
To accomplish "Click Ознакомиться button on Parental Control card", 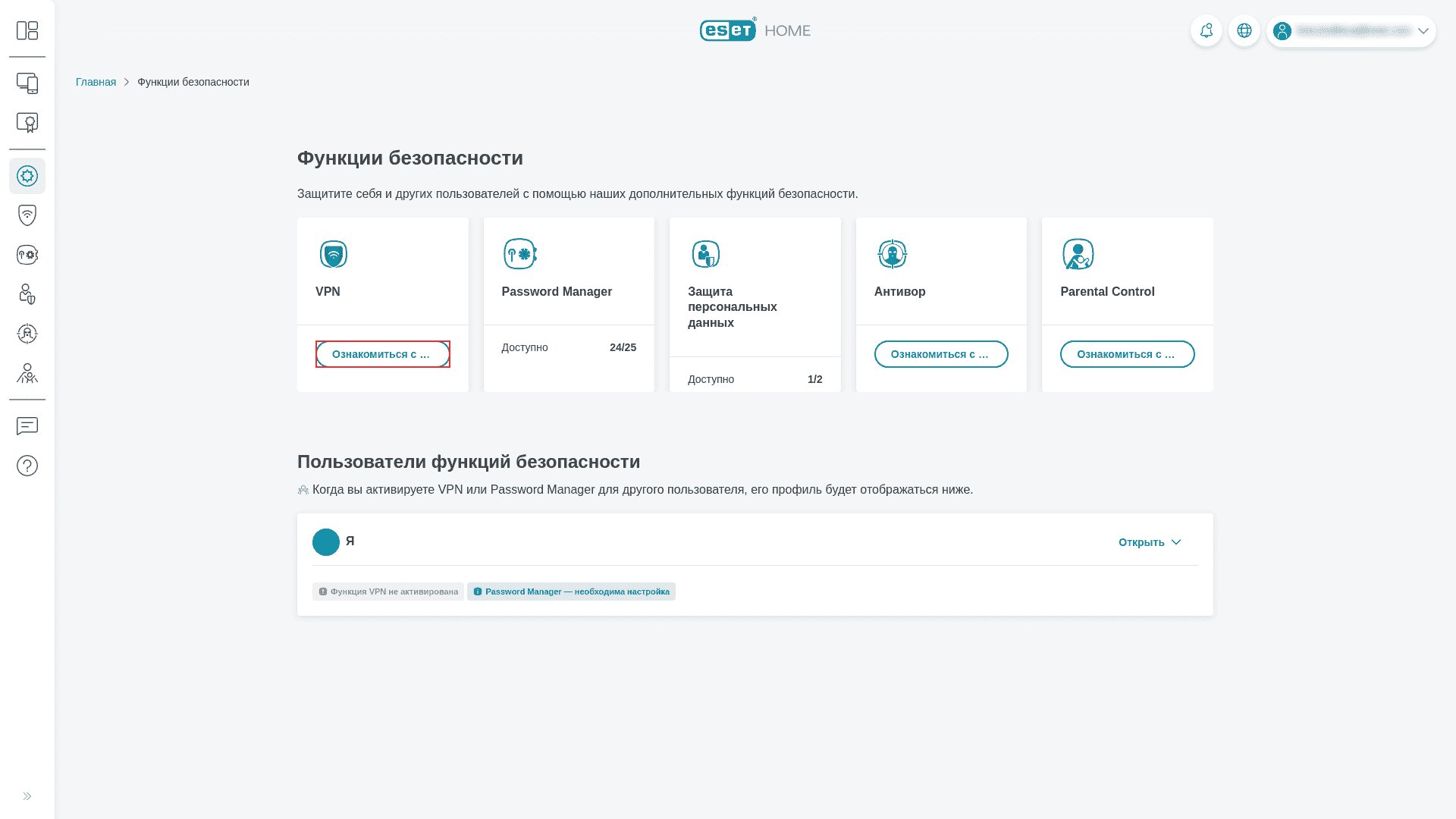I will tap(1127, 354).
